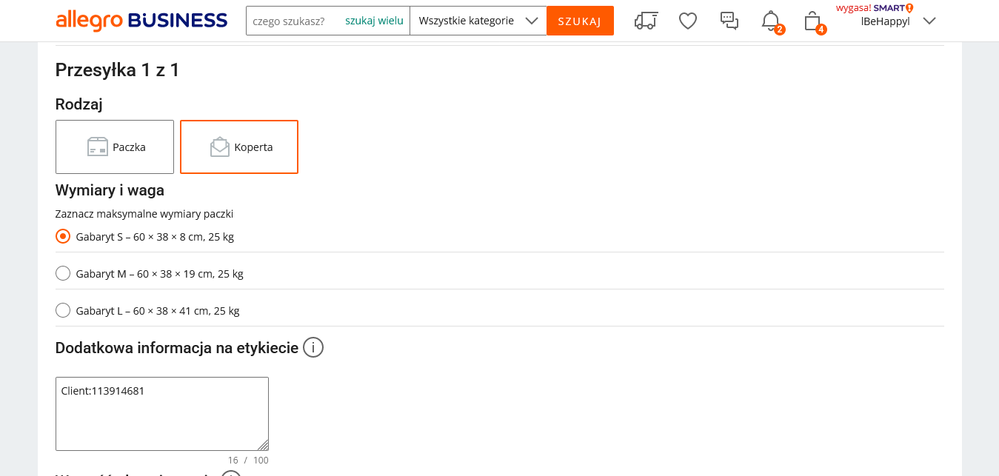Click the czego szukasz search field

pos(293,21)
